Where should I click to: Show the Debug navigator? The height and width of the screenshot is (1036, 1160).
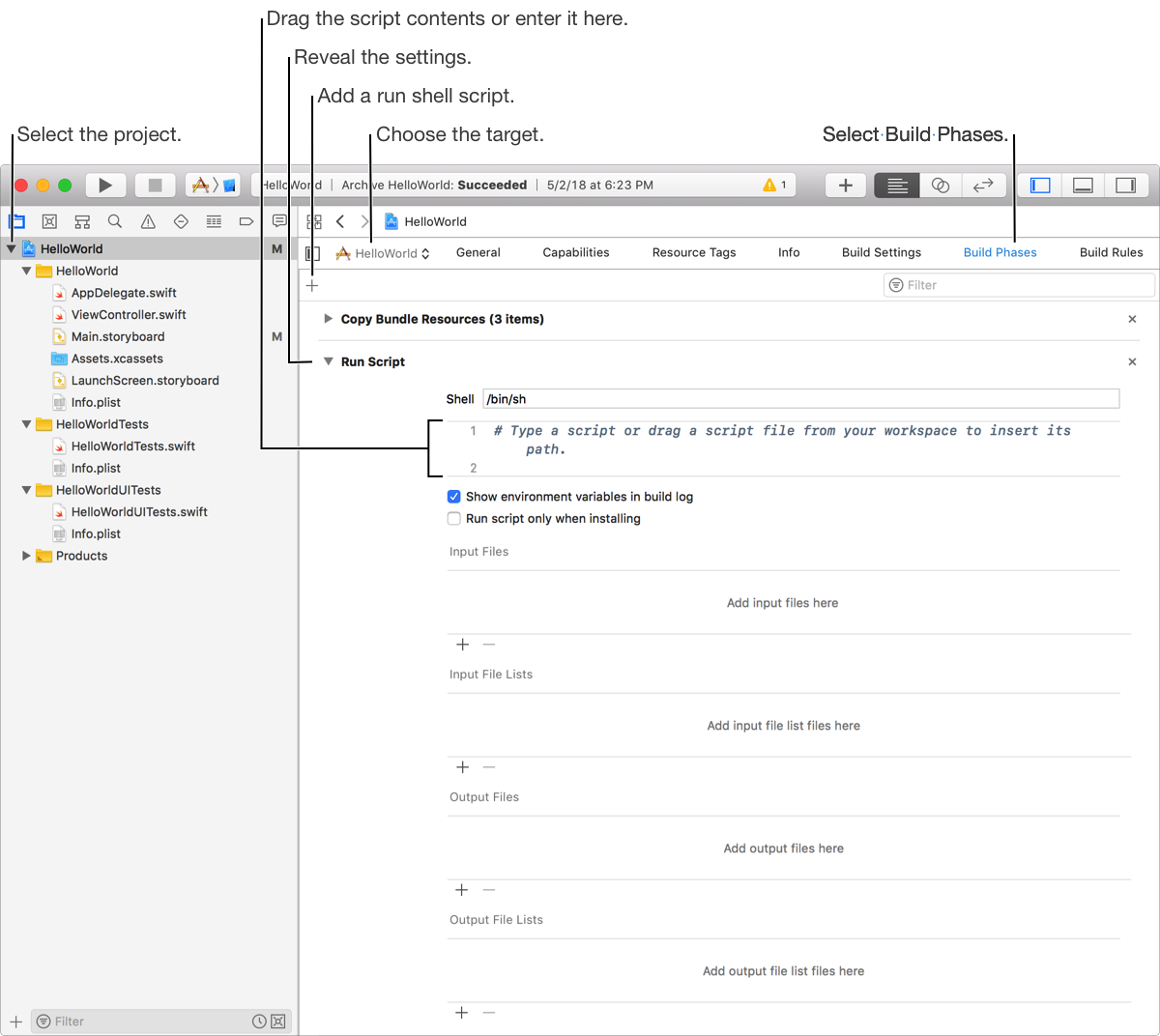pyautogui.click(x=214, y=221)
